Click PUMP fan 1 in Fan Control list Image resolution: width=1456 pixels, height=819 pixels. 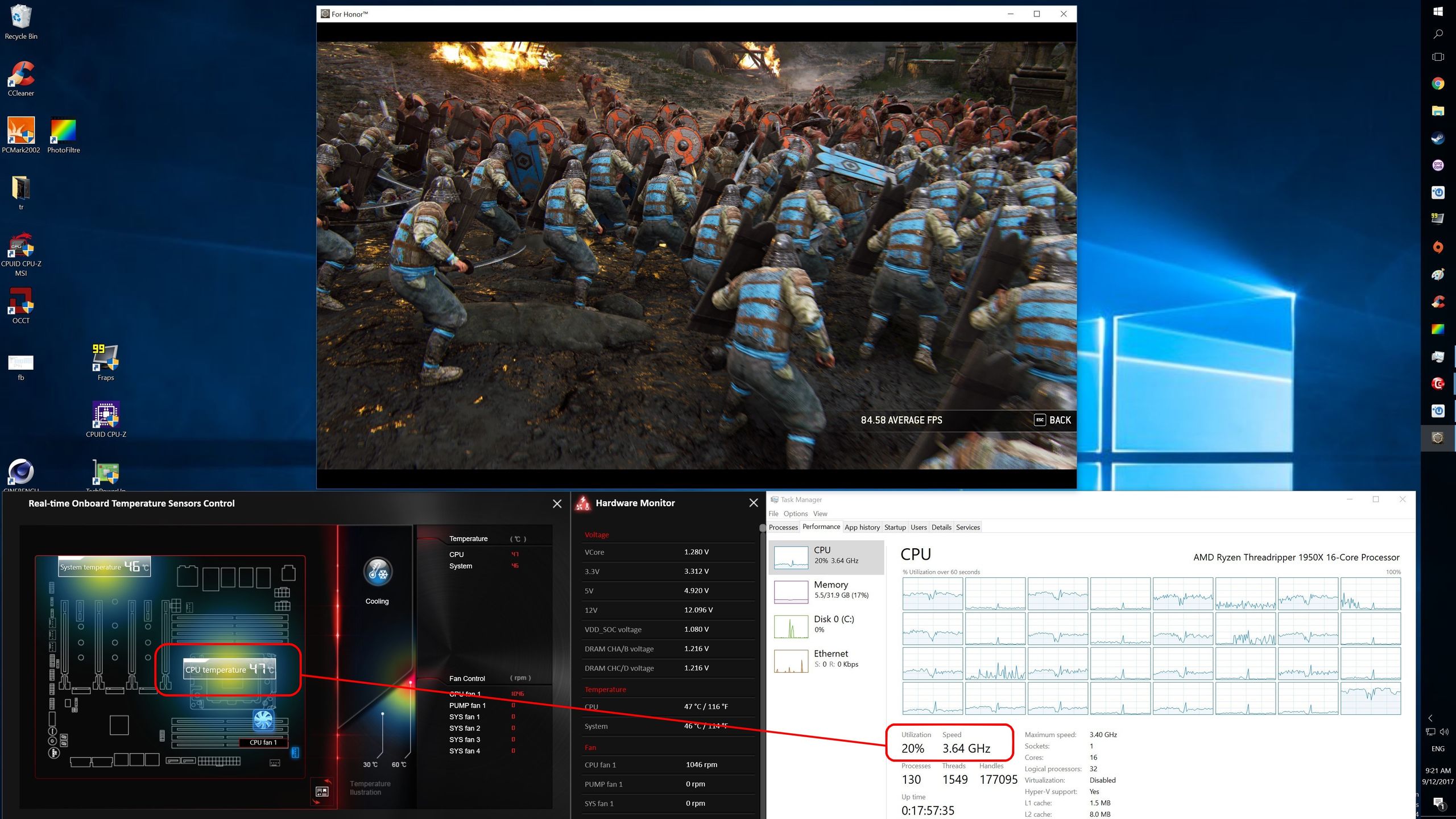coord(468,705)
